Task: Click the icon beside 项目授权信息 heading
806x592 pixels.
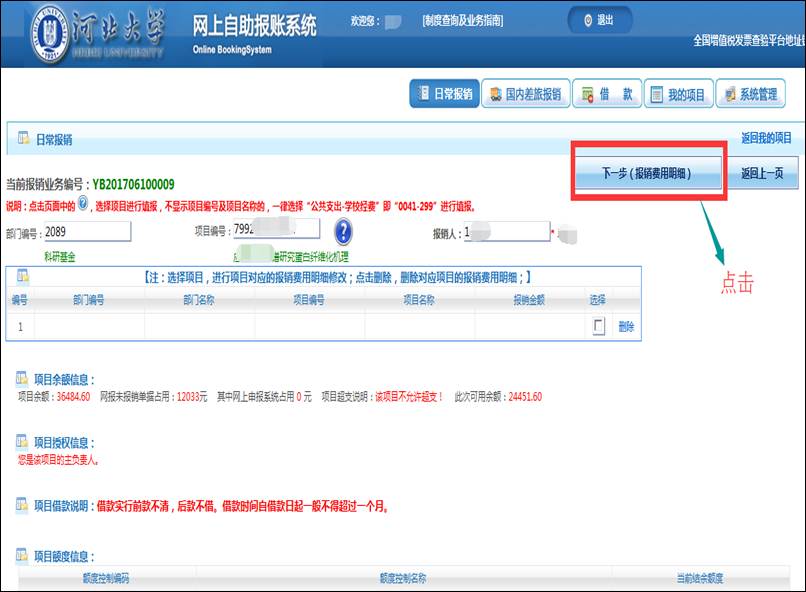Action: point(22,442)
